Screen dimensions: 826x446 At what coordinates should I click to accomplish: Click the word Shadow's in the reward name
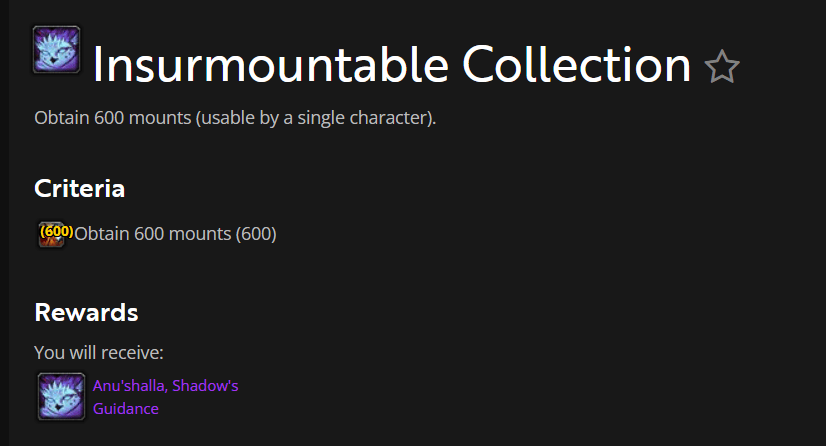pyautogui.click(x=208, y=385)
